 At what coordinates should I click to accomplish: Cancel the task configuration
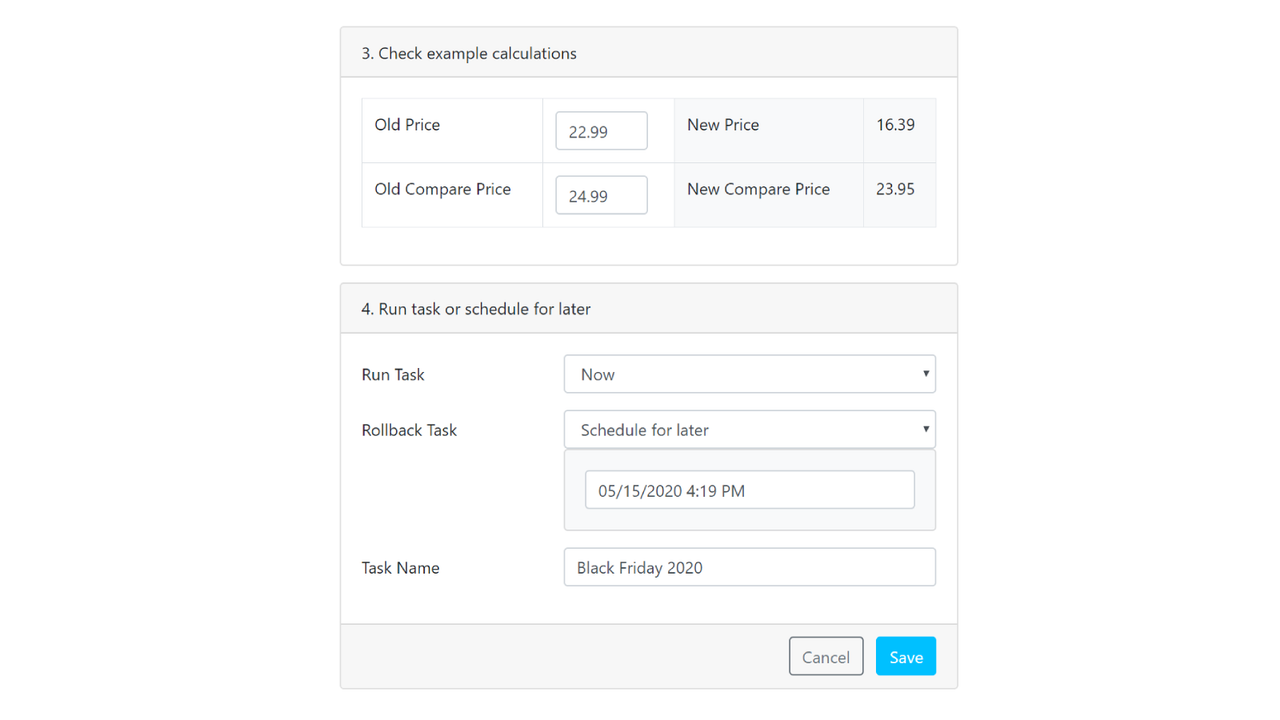point(826,656)
